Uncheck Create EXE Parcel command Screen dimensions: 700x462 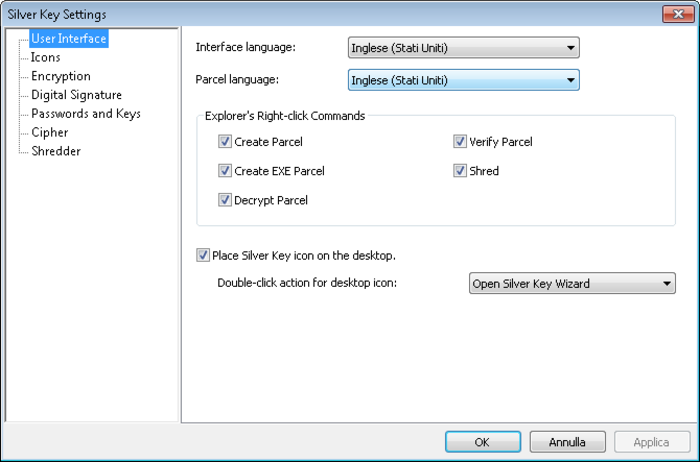(225, 171)
